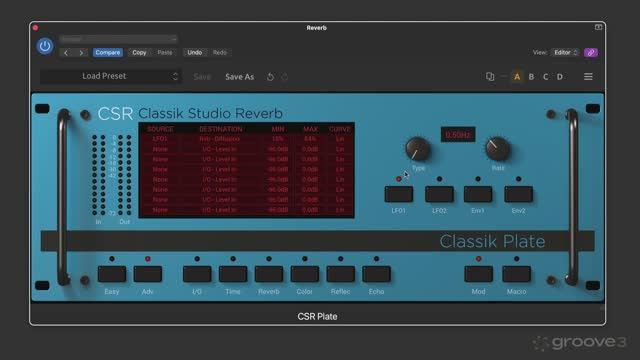
Task: Click the MIN column header
Action: pyautogui.click(x=278, y=129)
